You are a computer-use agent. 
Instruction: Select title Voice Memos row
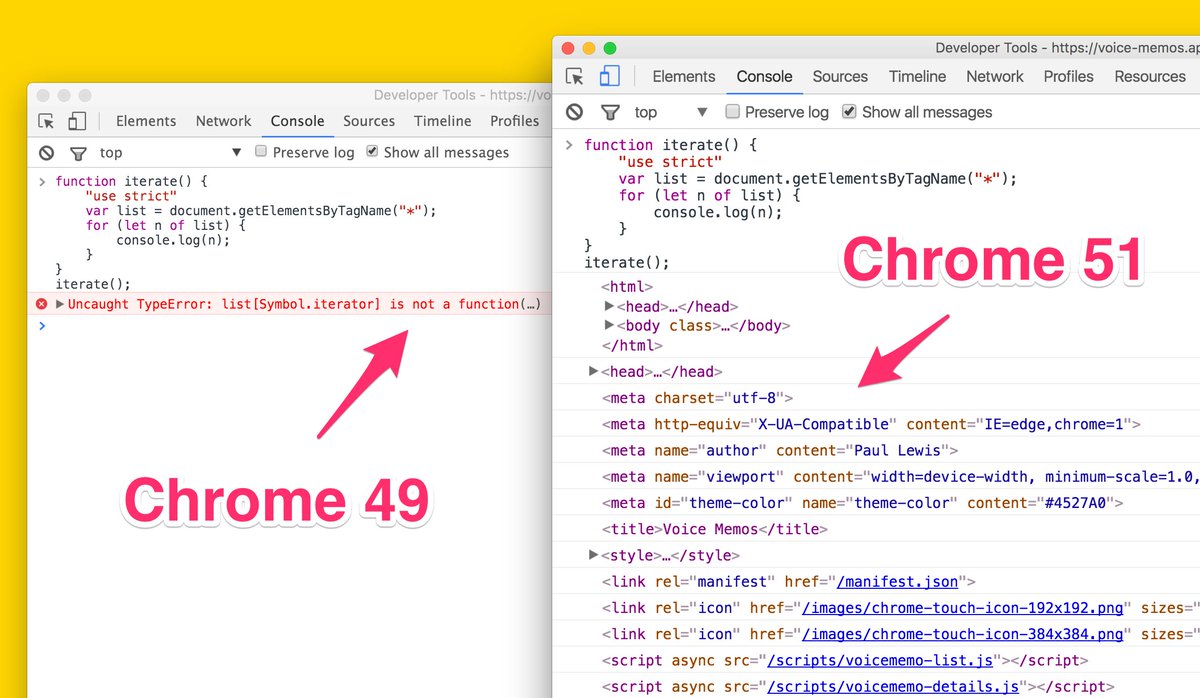[x=876, y=529]
